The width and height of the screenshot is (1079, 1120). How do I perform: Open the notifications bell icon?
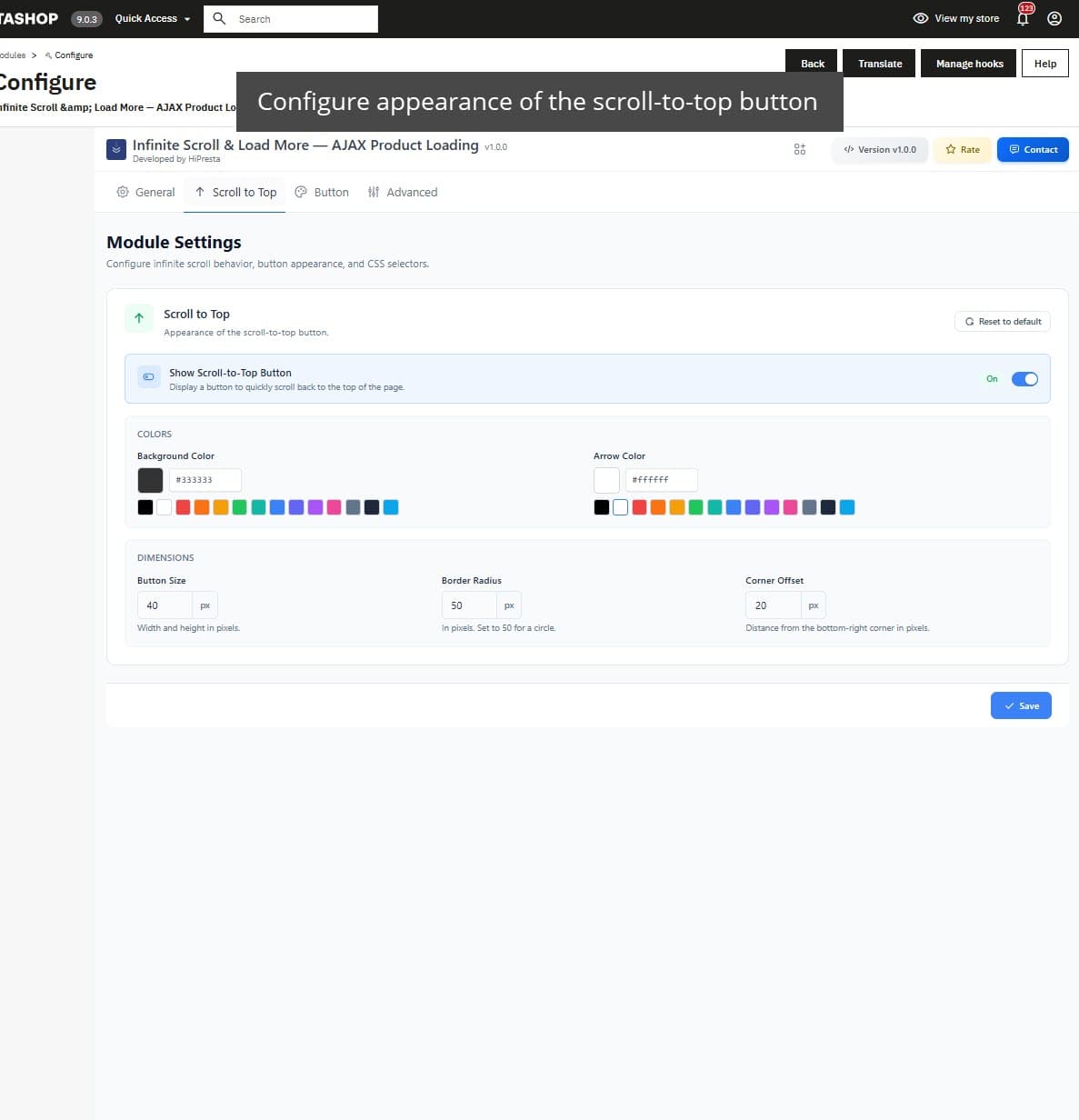(x=1023, y=18)
